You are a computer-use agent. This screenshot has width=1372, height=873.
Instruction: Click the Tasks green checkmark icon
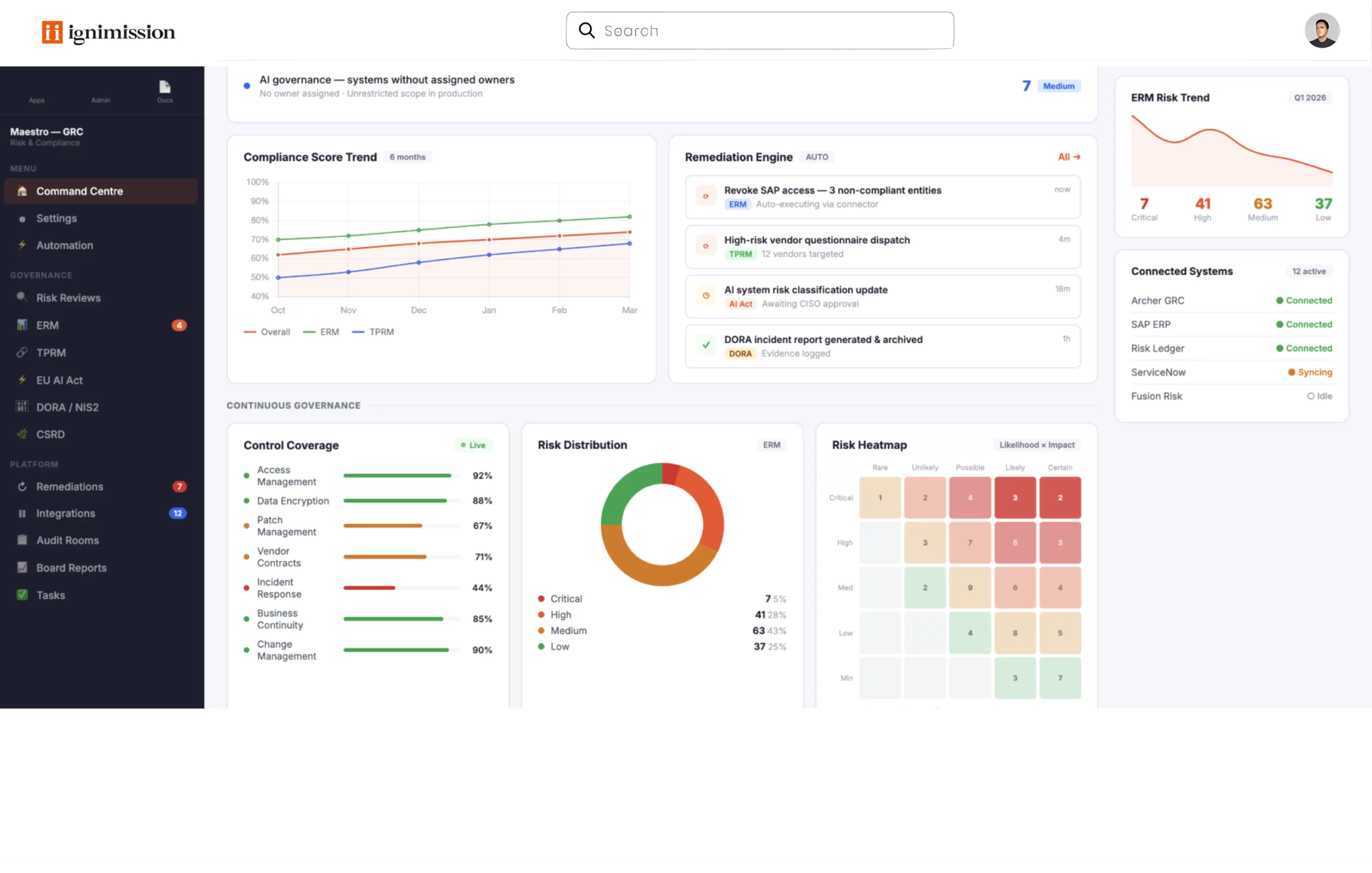tap(22, 595)
